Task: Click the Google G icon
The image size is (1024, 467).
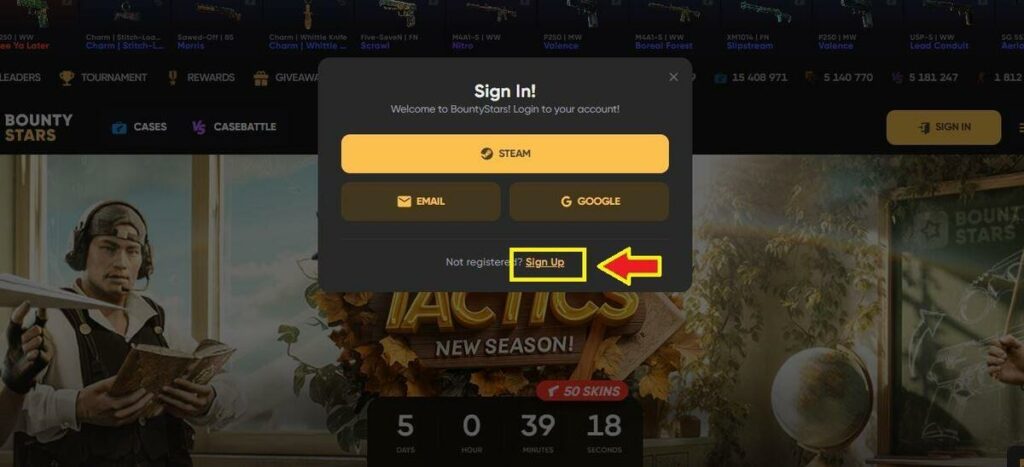Action: pyautogui.click(x=566, y=202)
